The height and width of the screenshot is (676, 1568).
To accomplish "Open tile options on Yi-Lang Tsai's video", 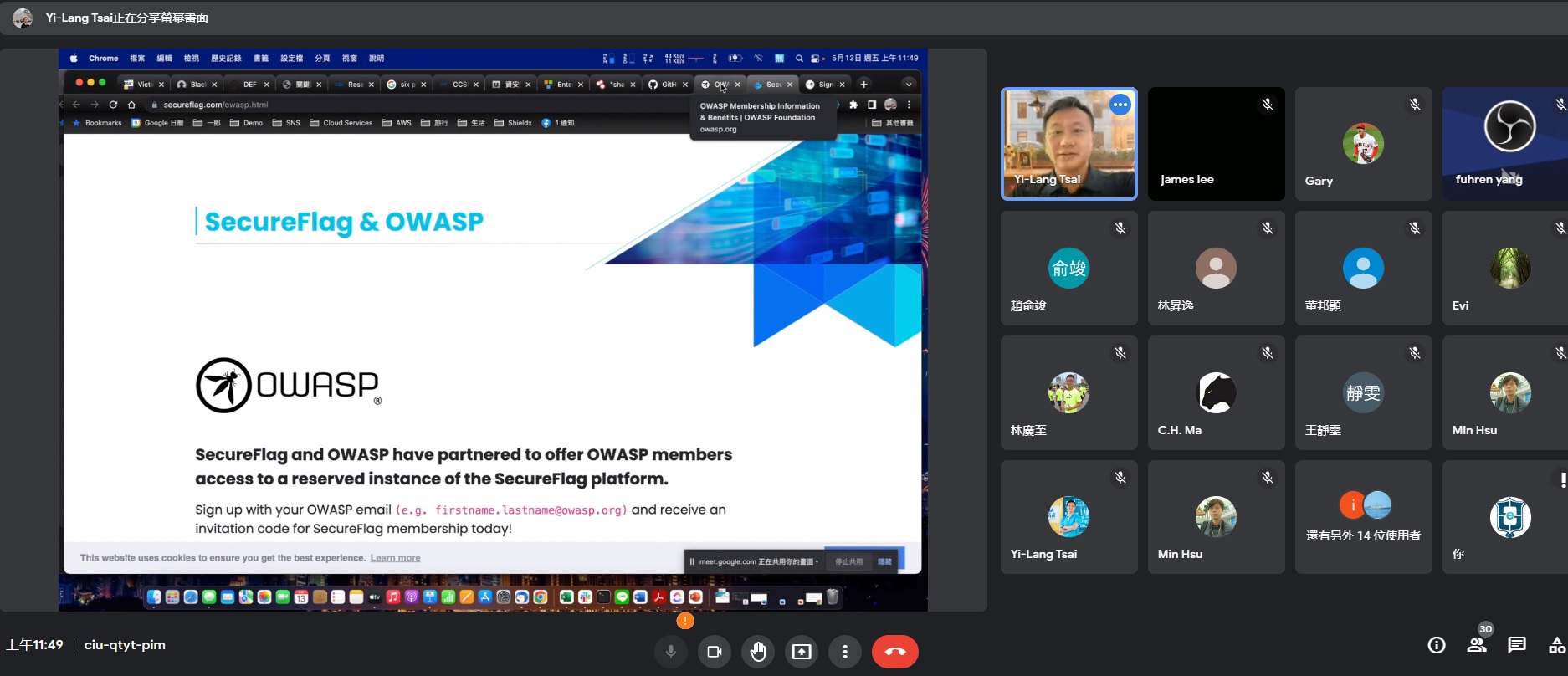I will pos(1120,105).
